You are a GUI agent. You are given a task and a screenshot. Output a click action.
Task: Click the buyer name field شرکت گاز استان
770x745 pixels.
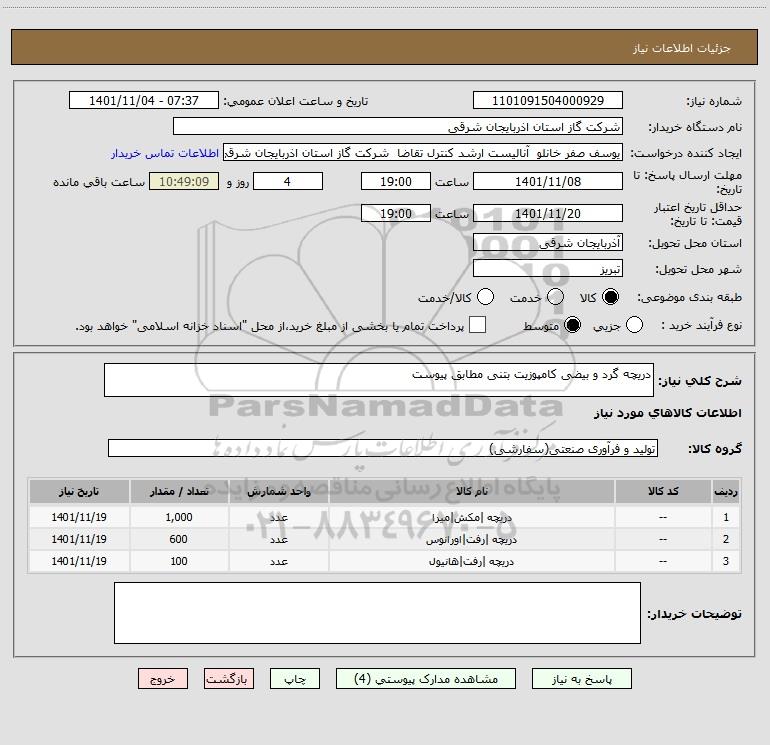(x=398, y=127)
